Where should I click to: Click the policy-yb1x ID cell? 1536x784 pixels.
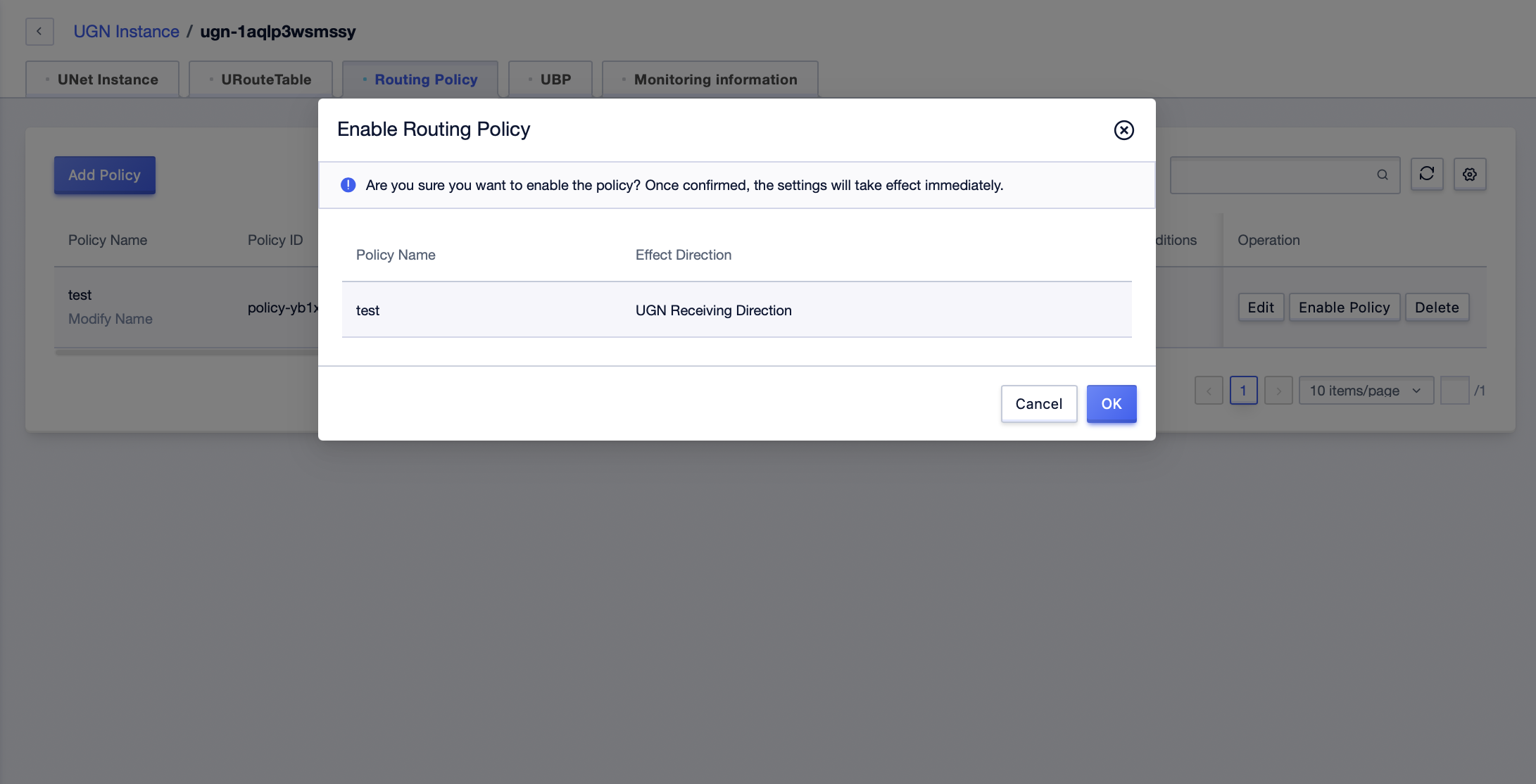(283, 308)
